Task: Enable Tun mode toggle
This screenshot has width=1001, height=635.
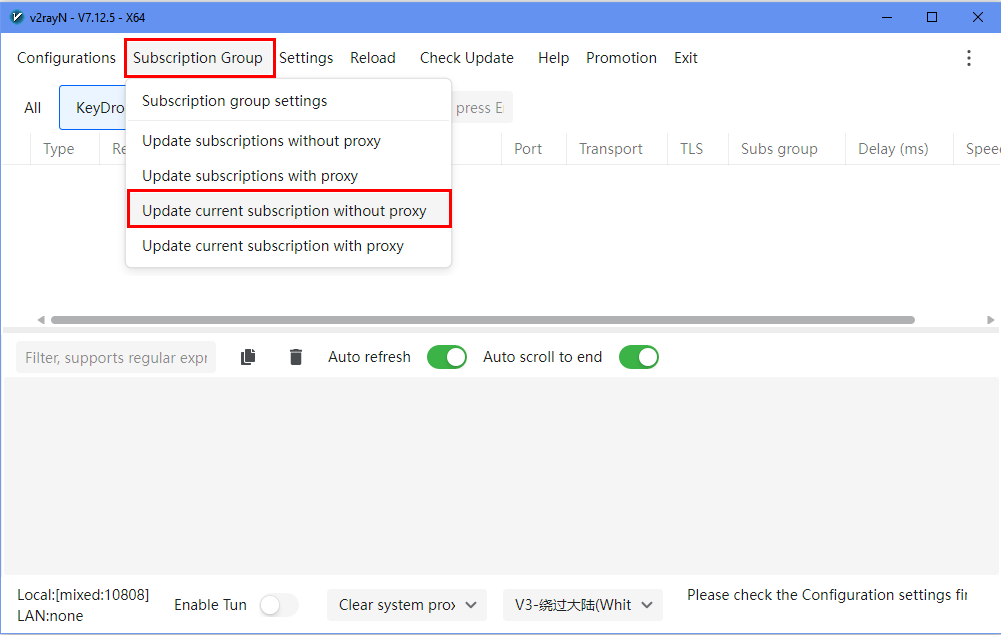Action: coord(278,605)
